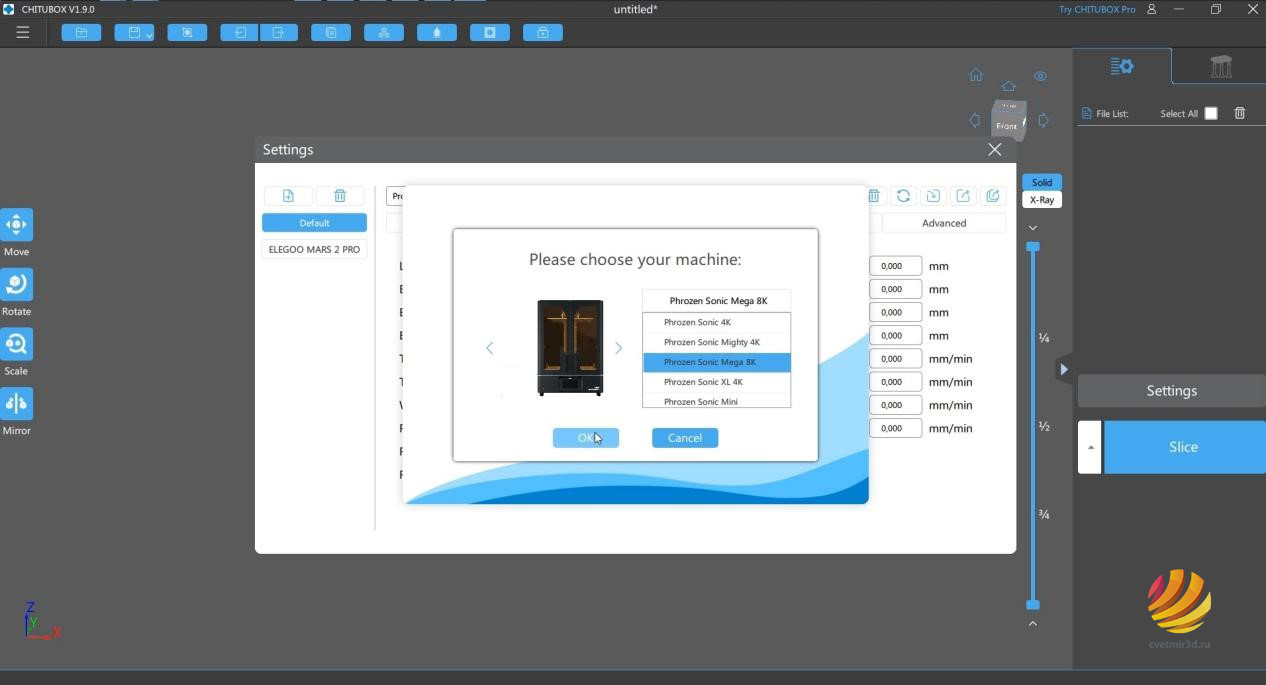
Task: Collapse the right panel with arrow
Action: click(x=1064, y=369)
